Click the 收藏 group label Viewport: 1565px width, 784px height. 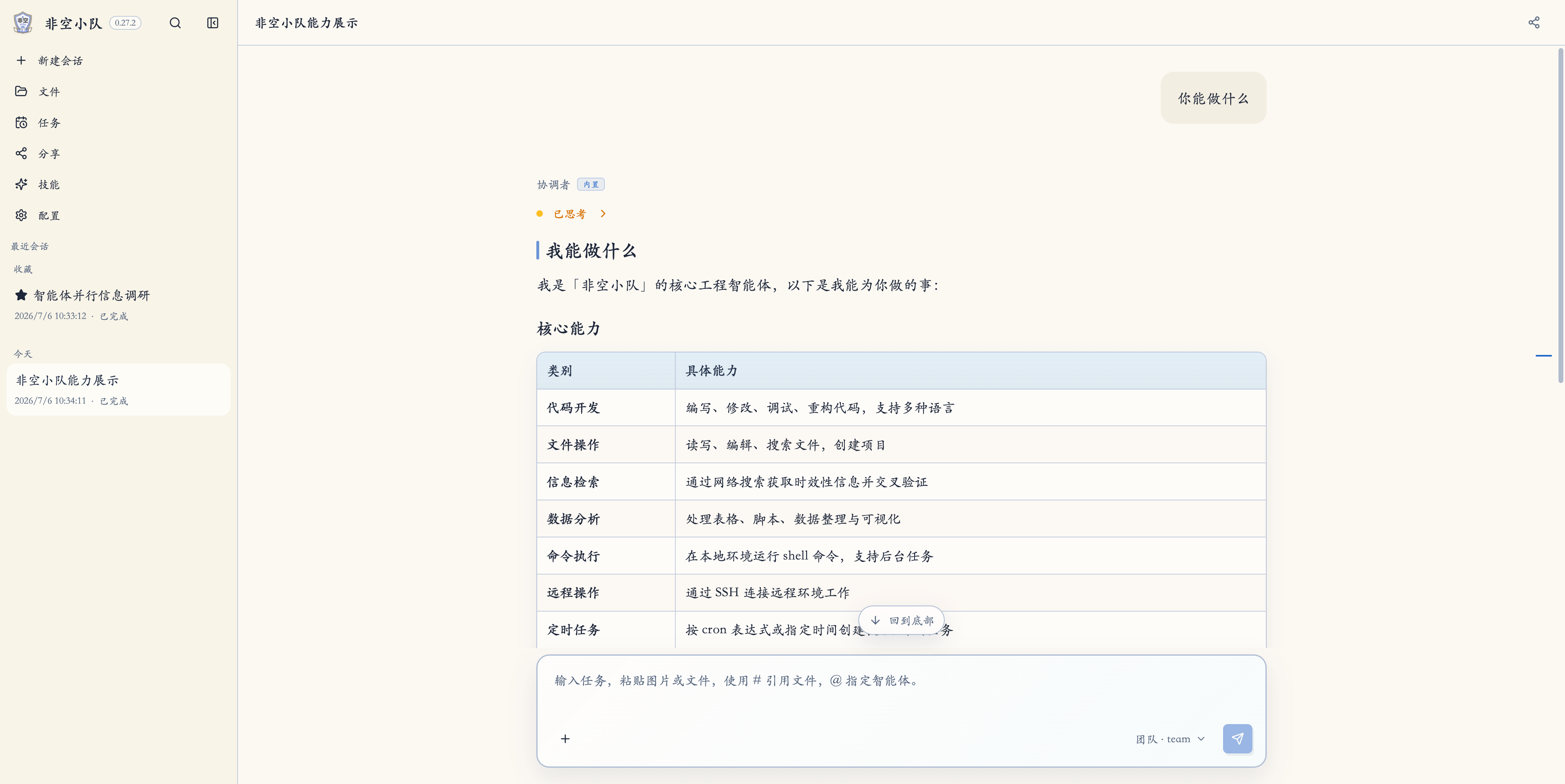pyautogui.click(x=23, y=269)
